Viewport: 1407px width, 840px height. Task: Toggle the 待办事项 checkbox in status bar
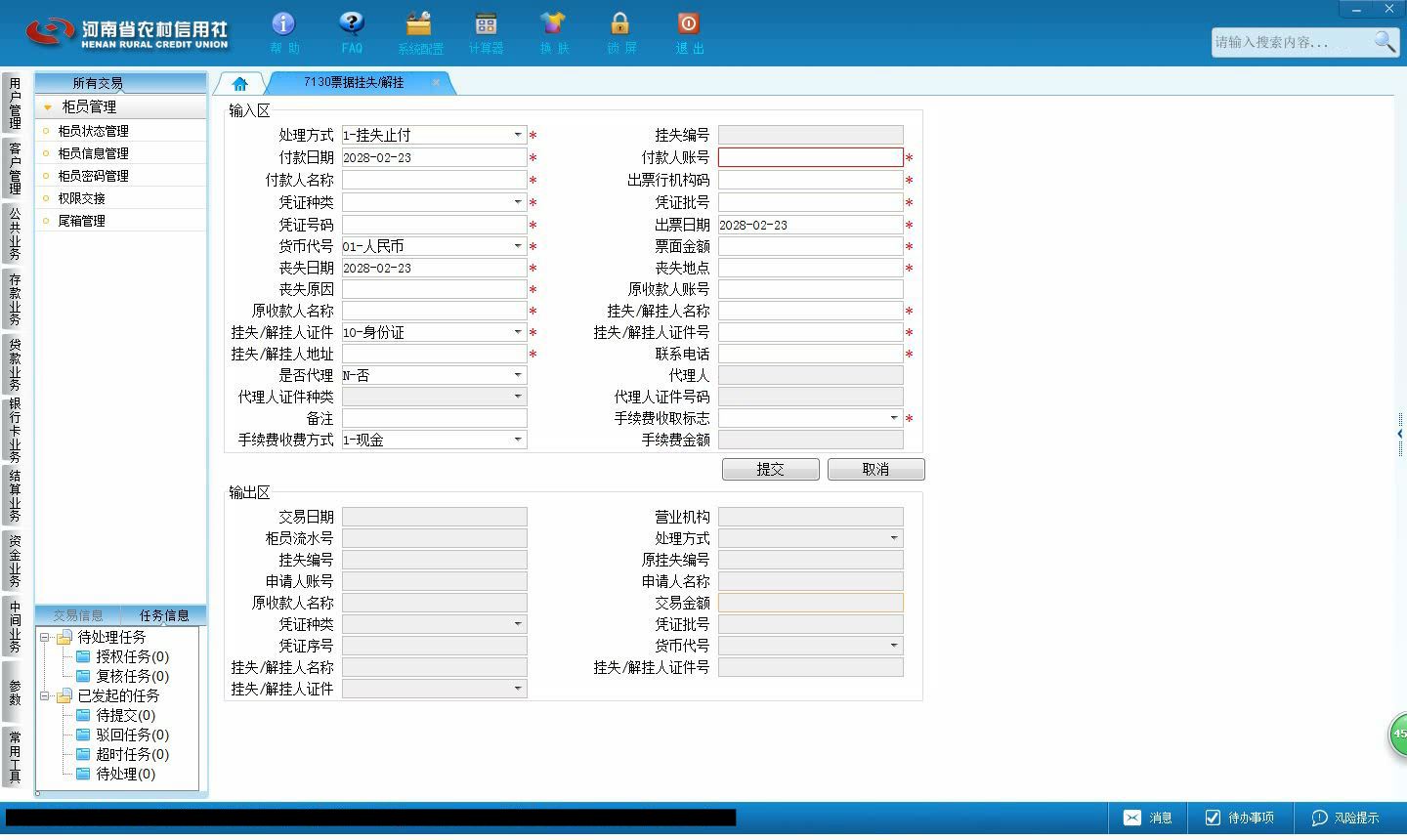(x=1213, y=818)
